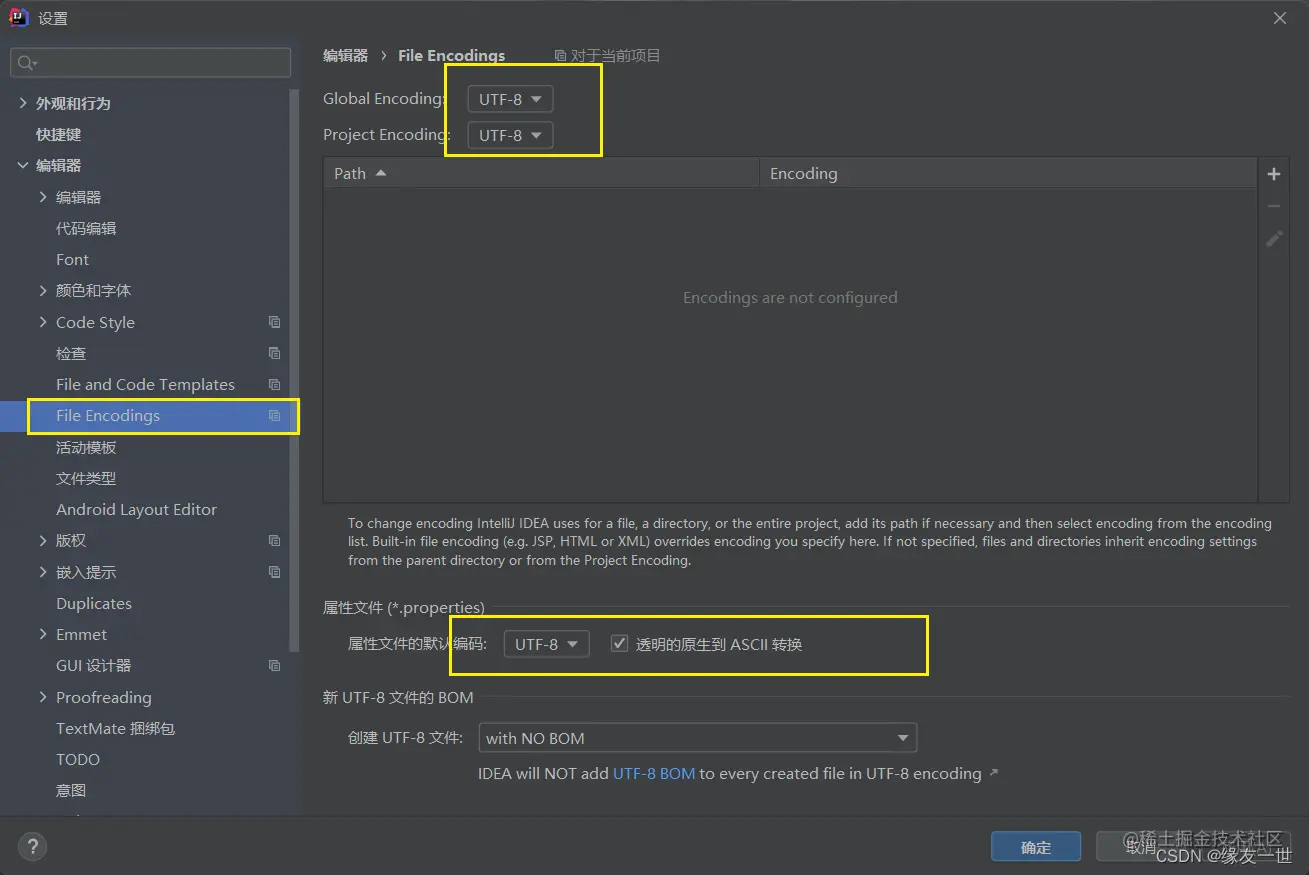
Task: Click the 对于当前项目 copy icon in breadcrumb
Action: click(560, 56)
